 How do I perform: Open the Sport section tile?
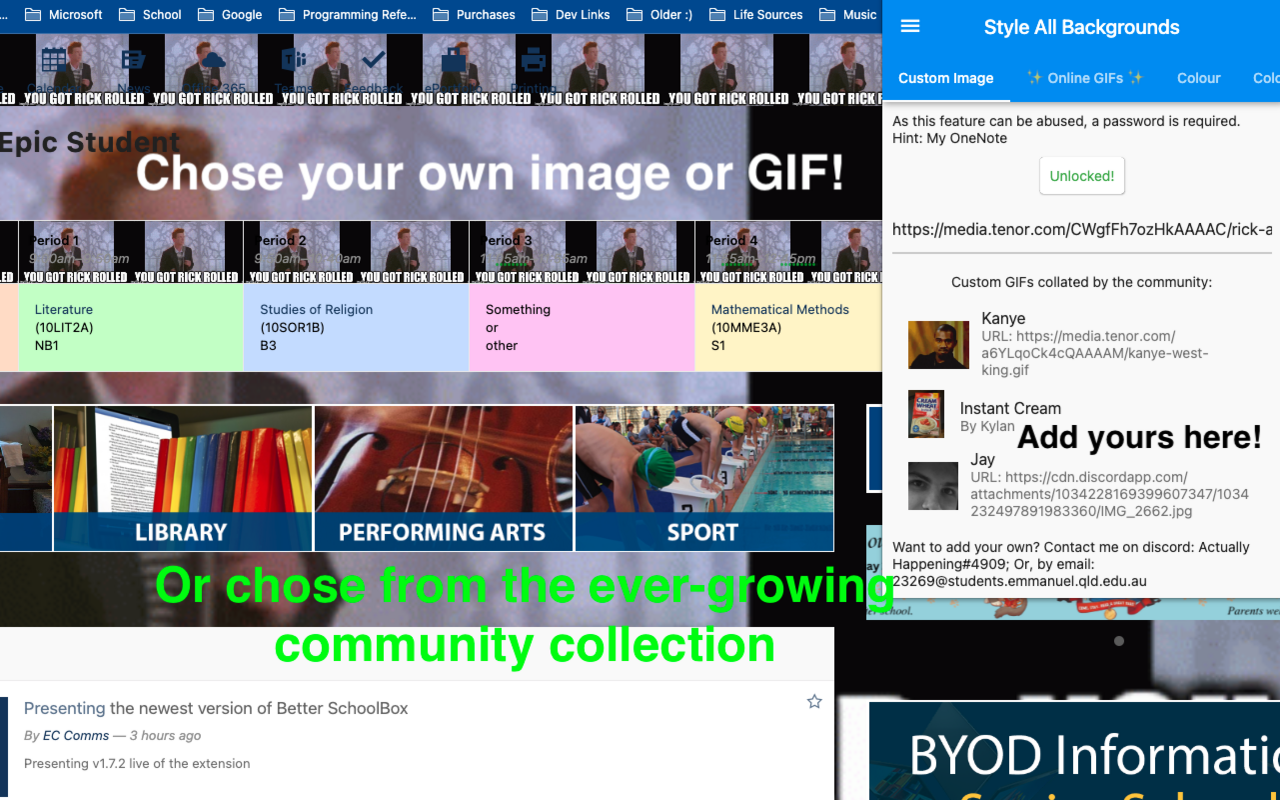coord(703,478)
